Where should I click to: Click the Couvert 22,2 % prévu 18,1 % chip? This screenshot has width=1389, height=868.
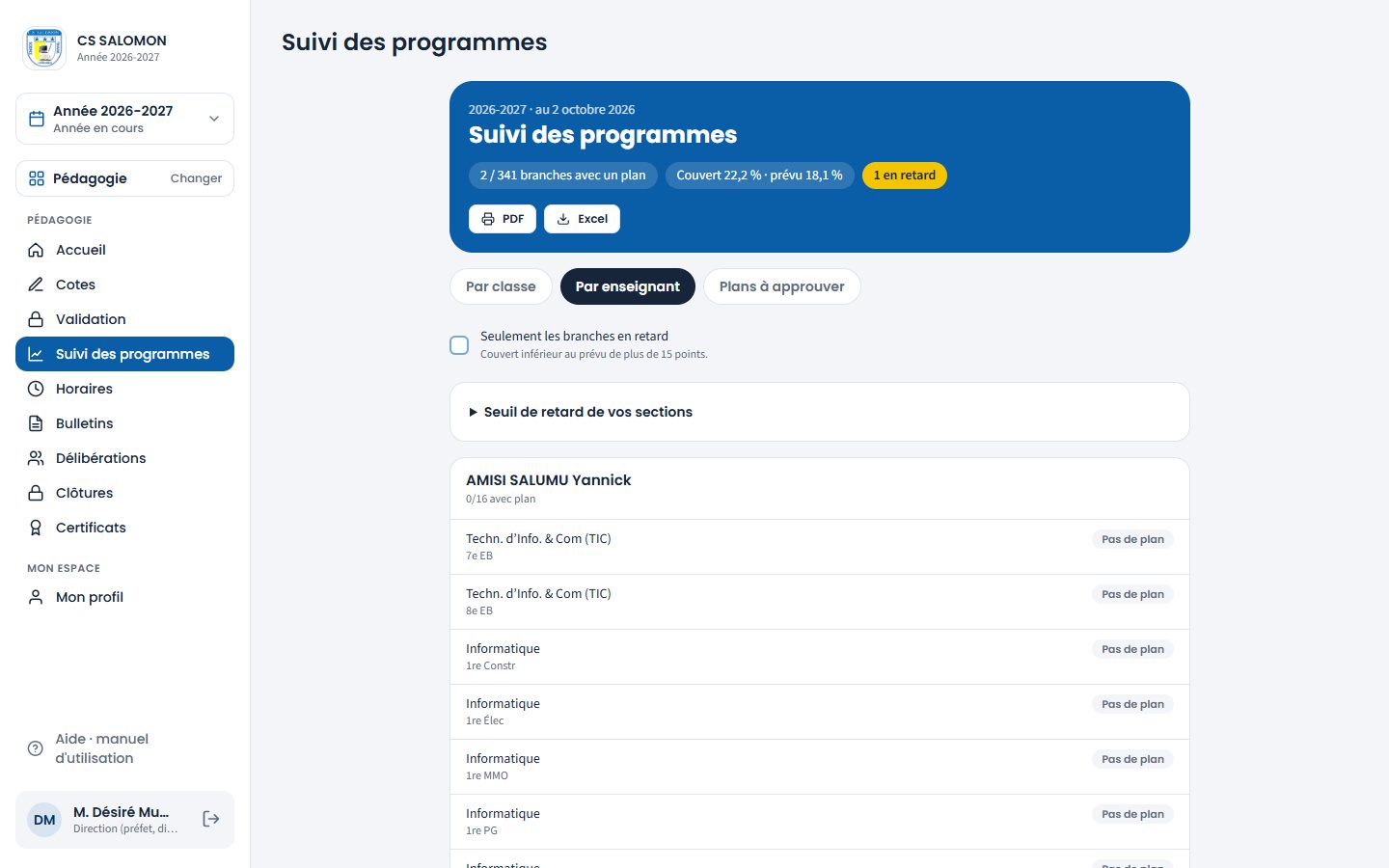point(760,176)
